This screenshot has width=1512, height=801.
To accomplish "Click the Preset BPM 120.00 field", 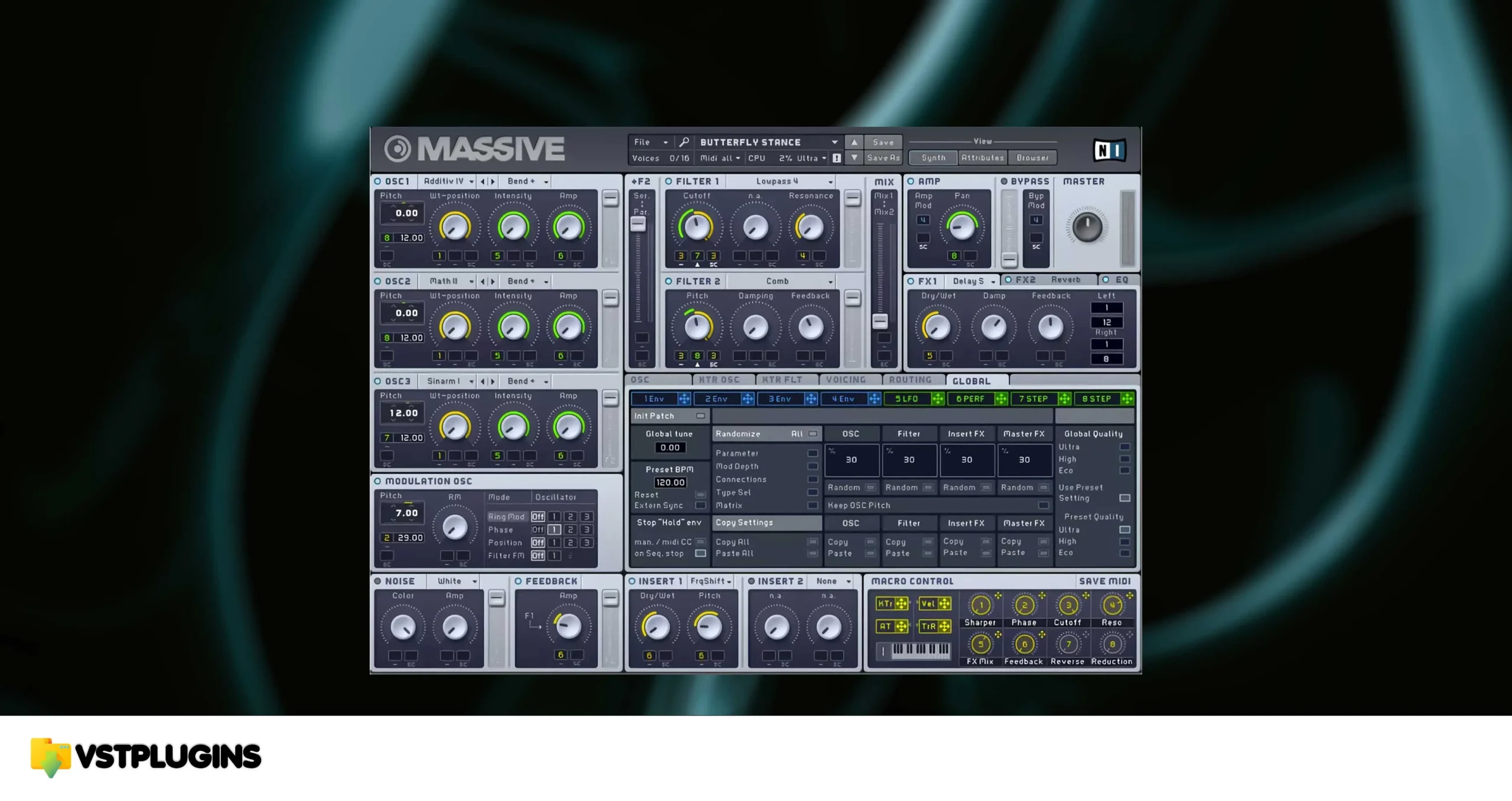I will point(670,482).
